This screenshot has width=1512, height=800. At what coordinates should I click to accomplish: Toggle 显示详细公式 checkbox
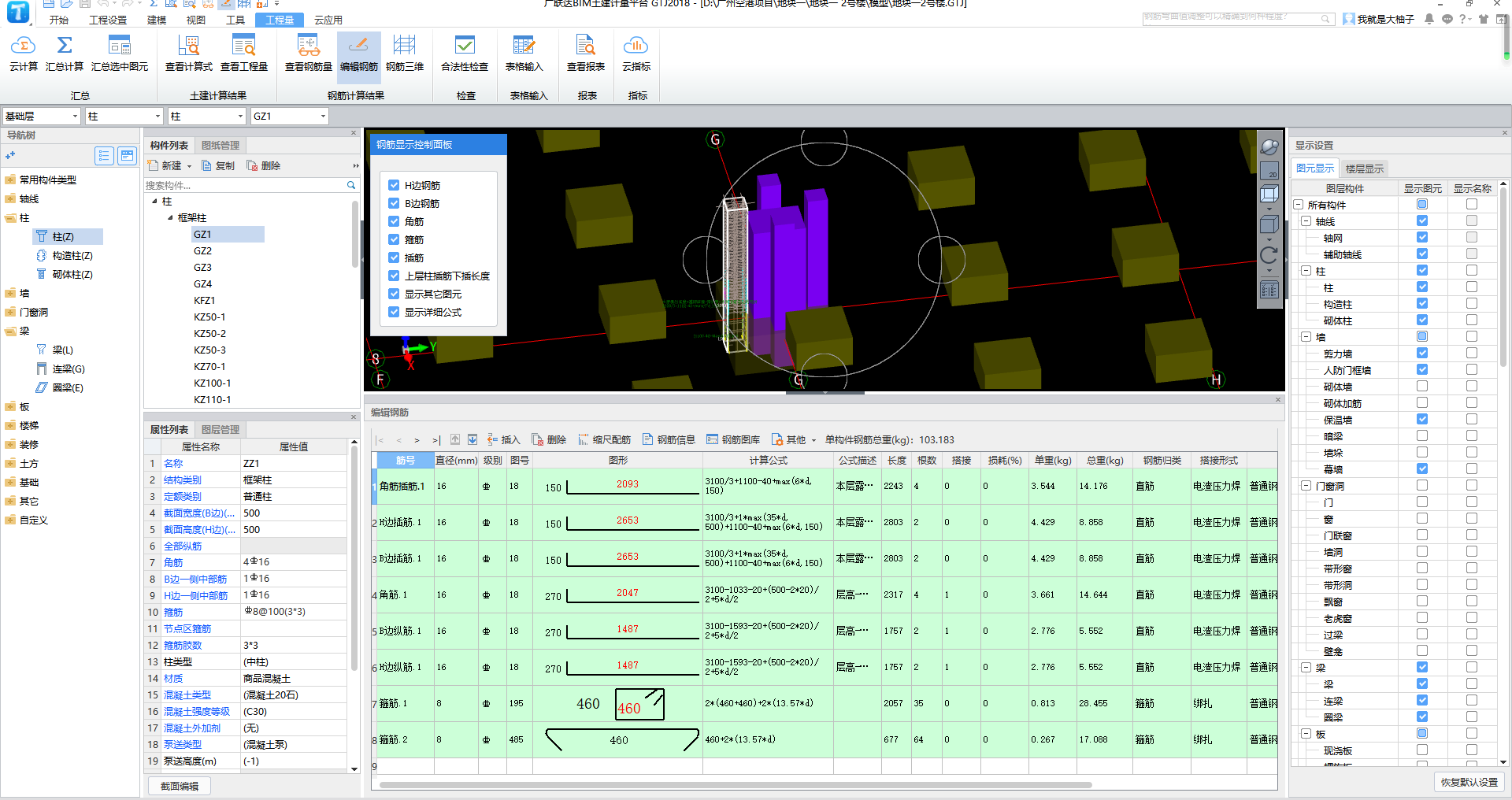click(394, 312)
